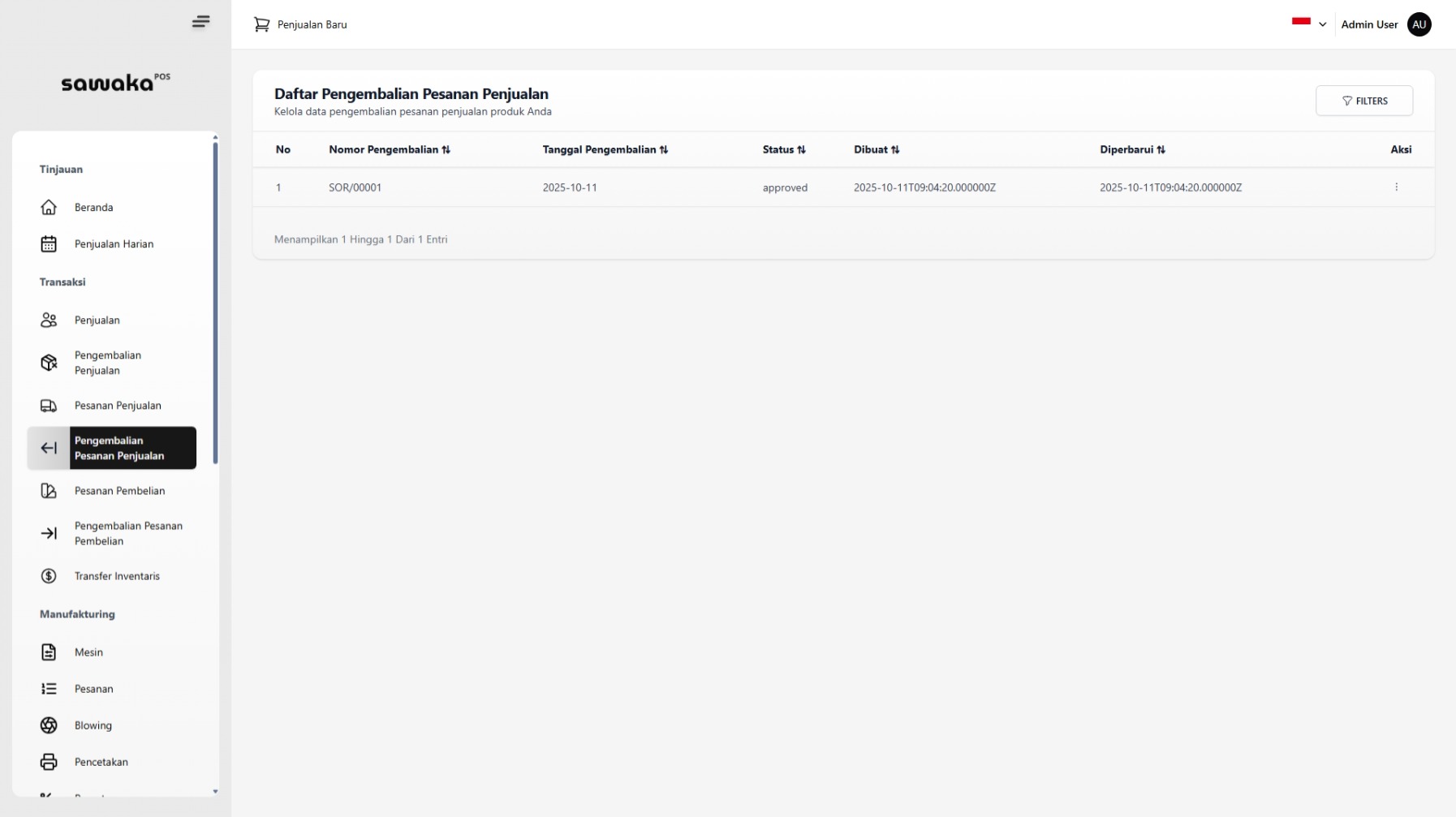
Task: Click the AU user avatar
Action: 1419,24
